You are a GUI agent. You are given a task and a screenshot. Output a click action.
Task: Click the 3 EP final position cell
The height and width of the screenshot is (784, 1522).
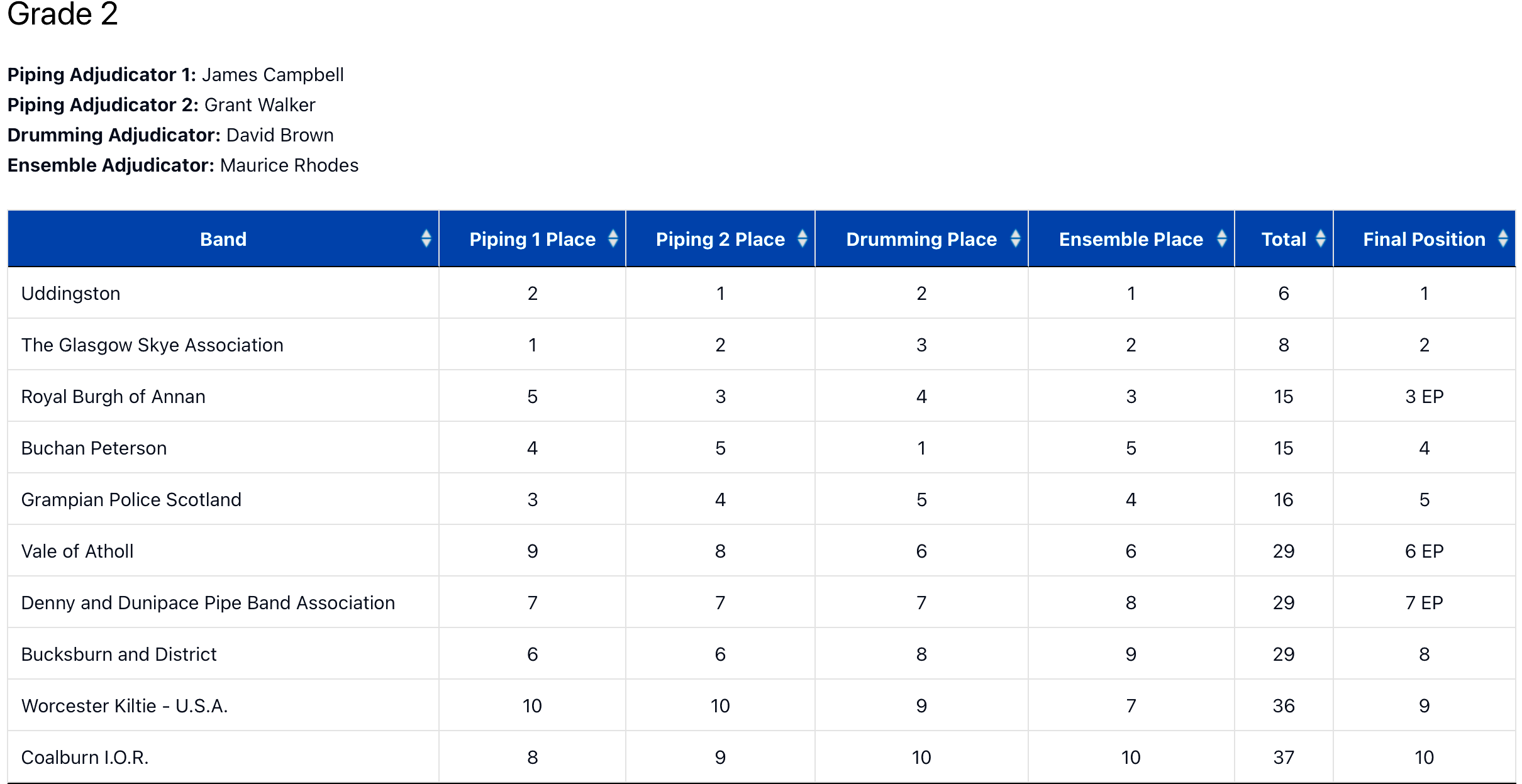pyautogui.click(x=1424, y=397)
